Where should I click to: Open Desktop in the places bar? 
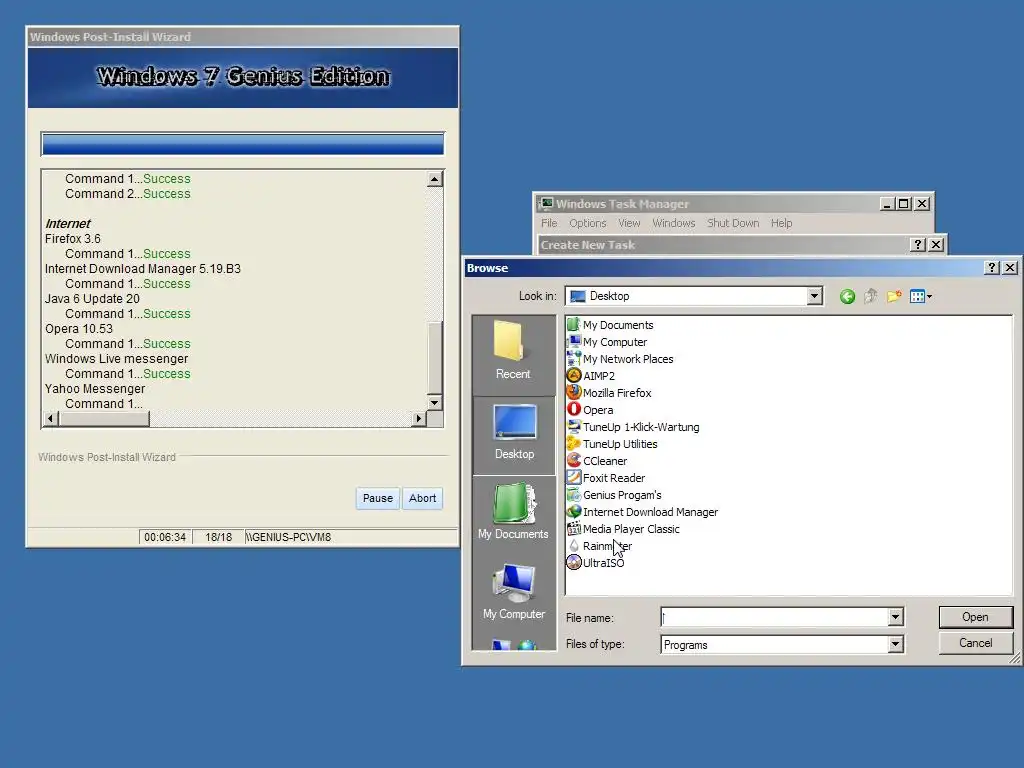tap(513, 434)
